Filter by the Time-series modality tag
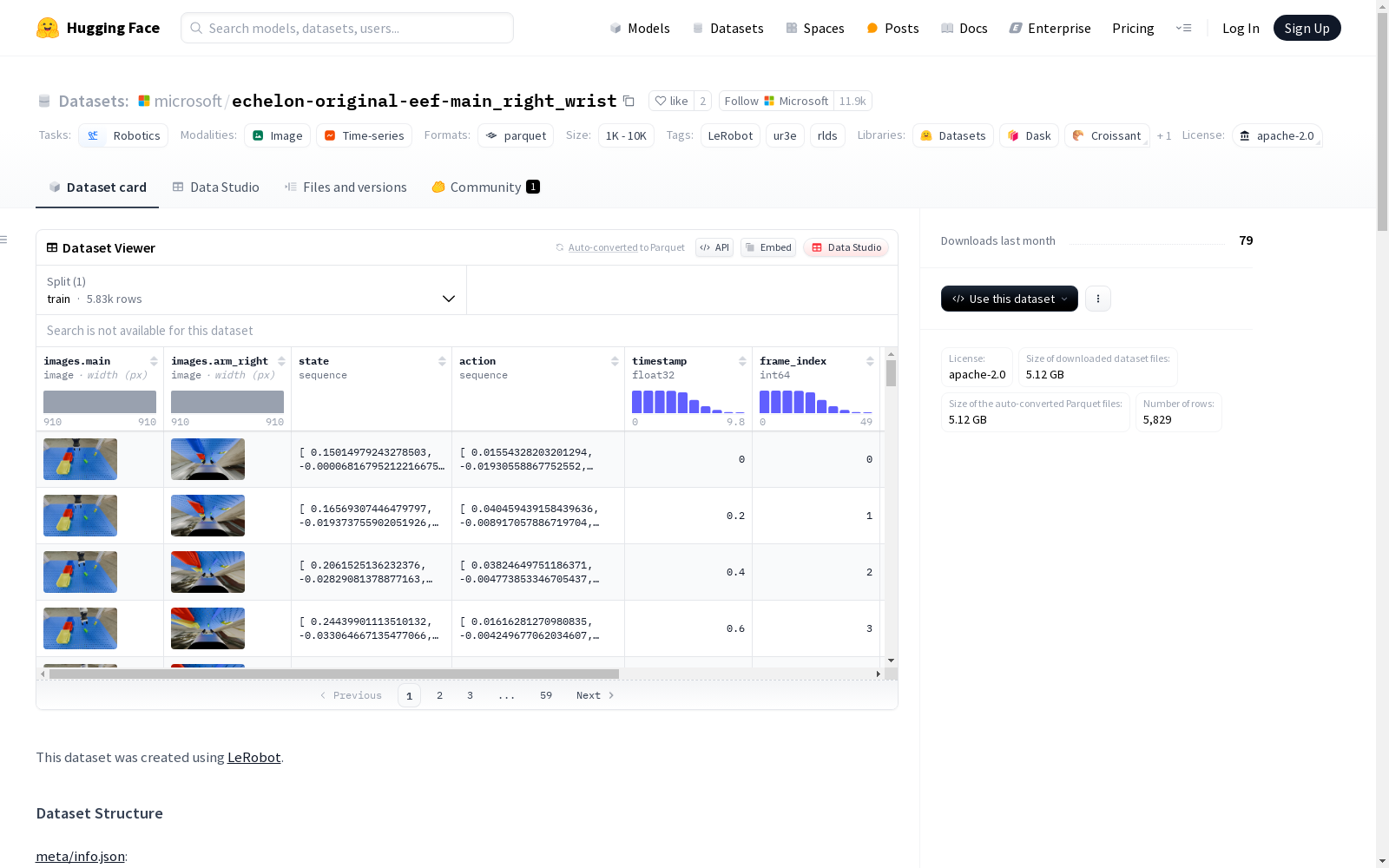 364,135
